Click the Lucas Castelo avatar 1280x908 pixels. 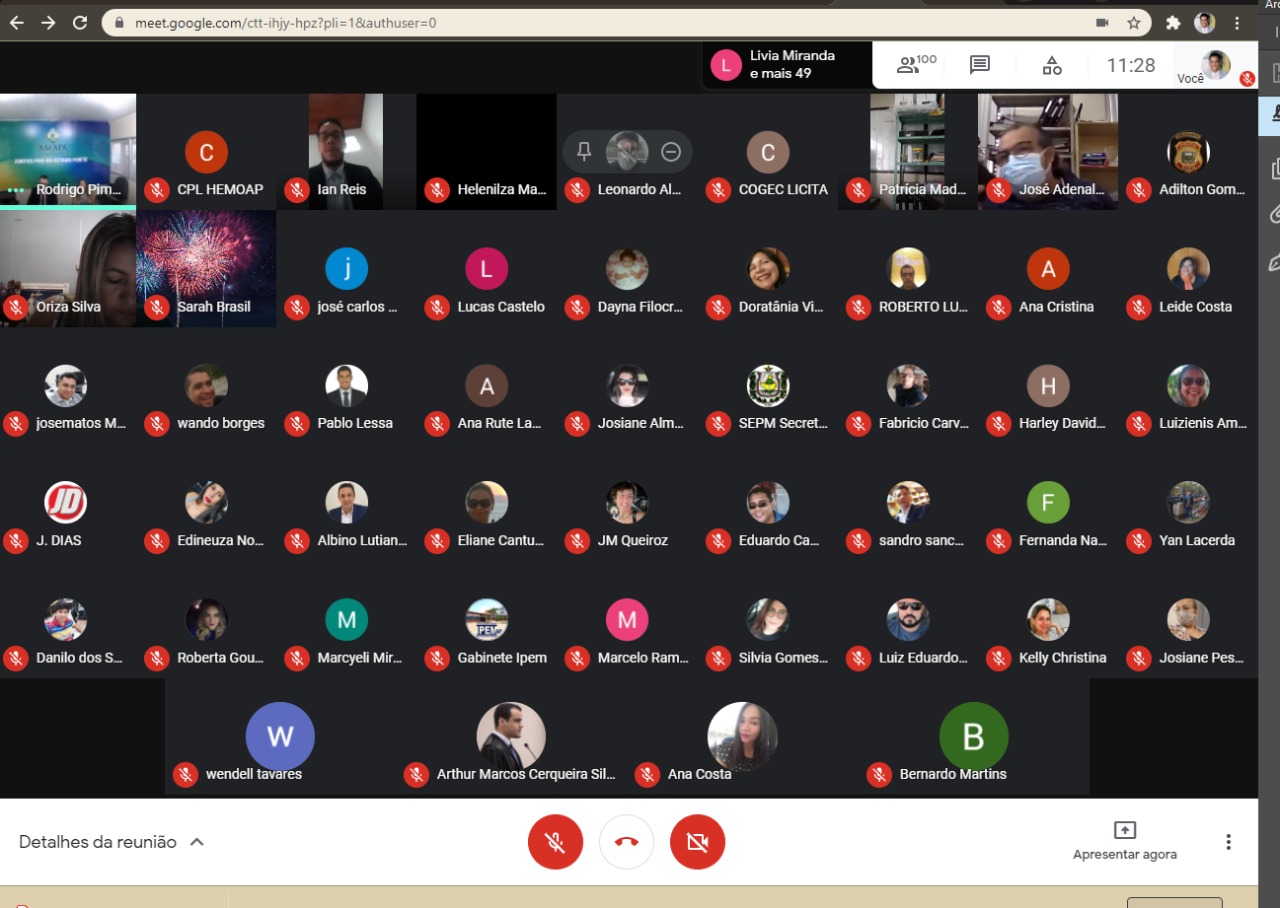487,269
